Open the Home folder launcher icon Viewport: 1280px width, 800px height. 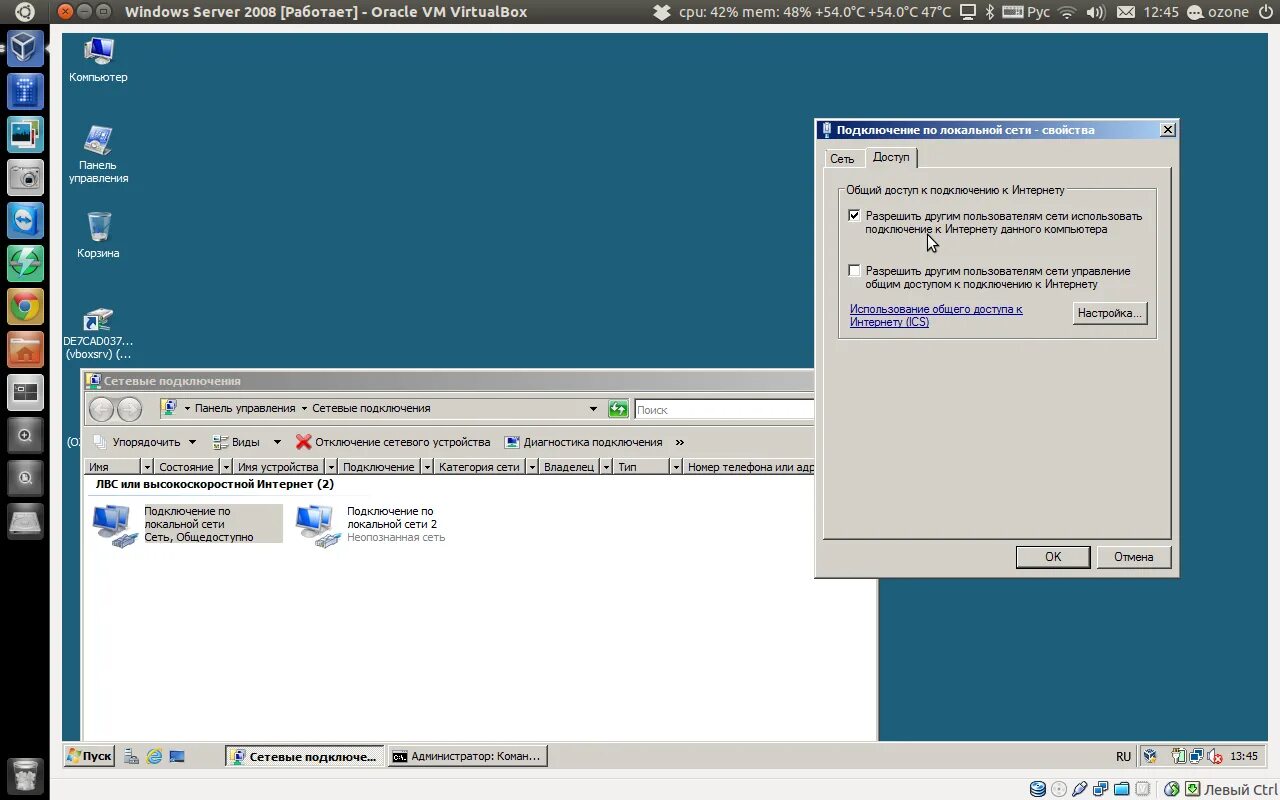pos(25,350)
